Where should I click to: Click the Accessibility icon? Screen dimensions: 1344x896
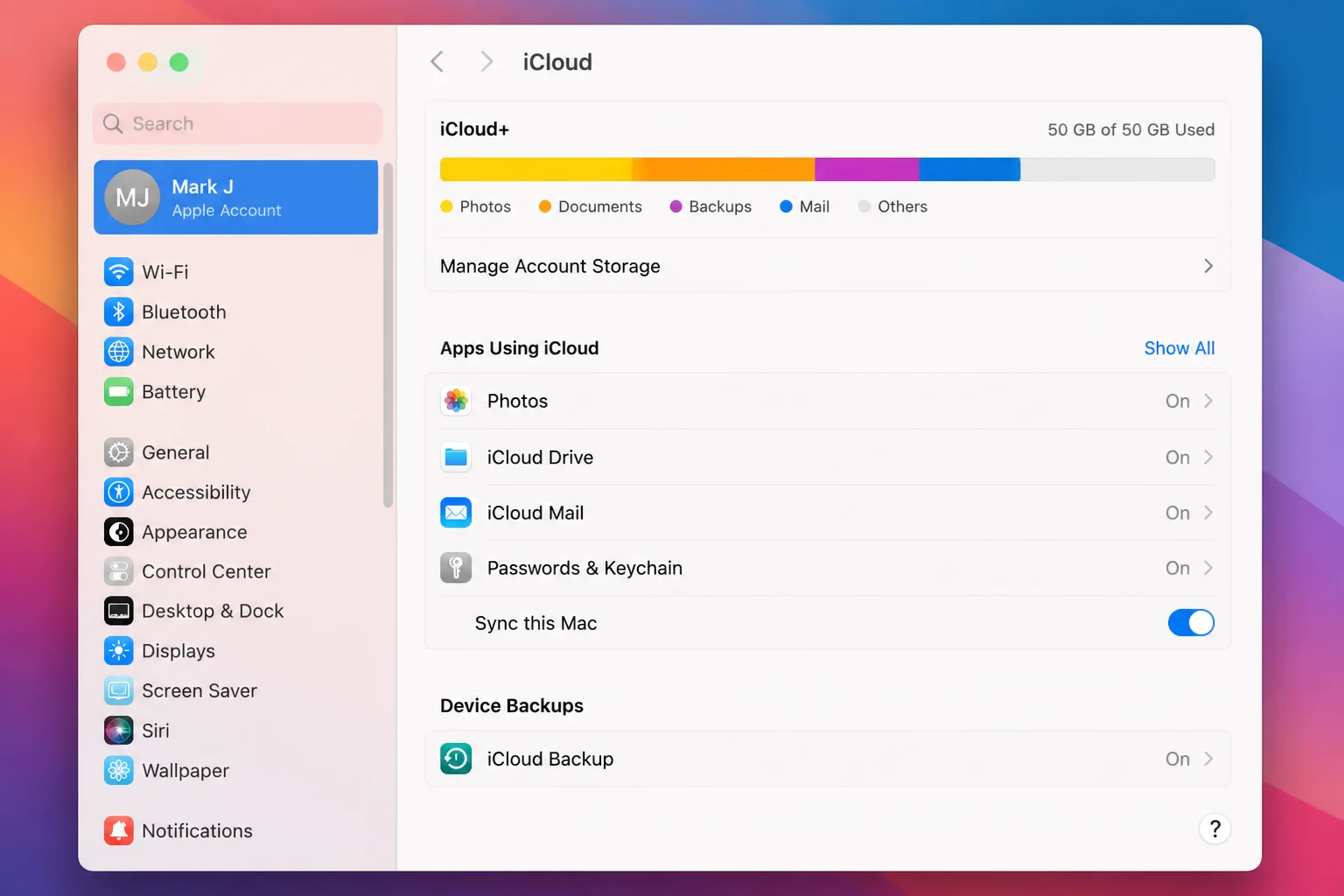(x=119, y=492)
